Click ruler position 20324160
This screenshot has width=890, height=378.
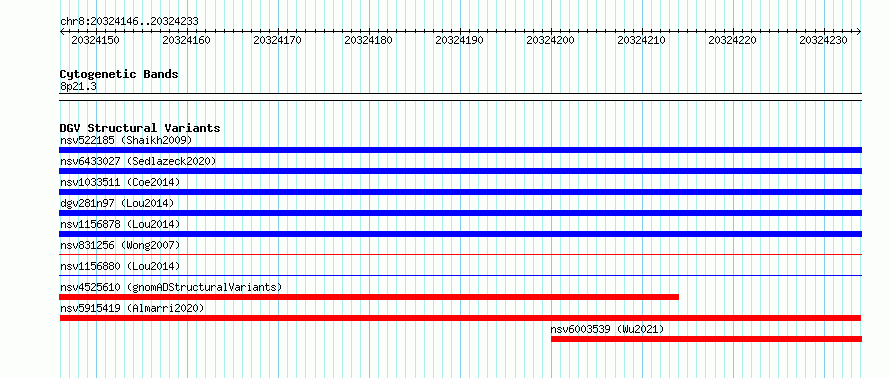pyautogui.click(x=186, y=40)
